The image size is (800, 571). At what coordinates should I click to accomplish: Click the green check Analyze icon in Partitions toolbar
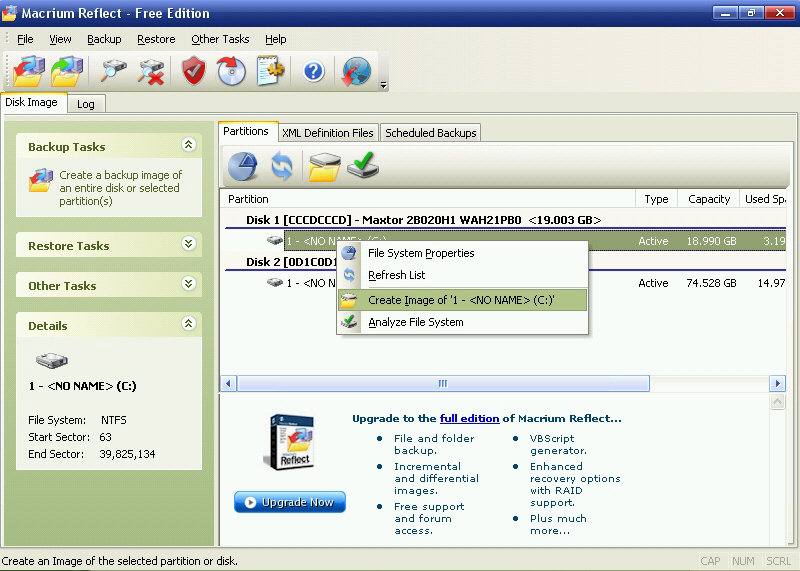(363, 165)
